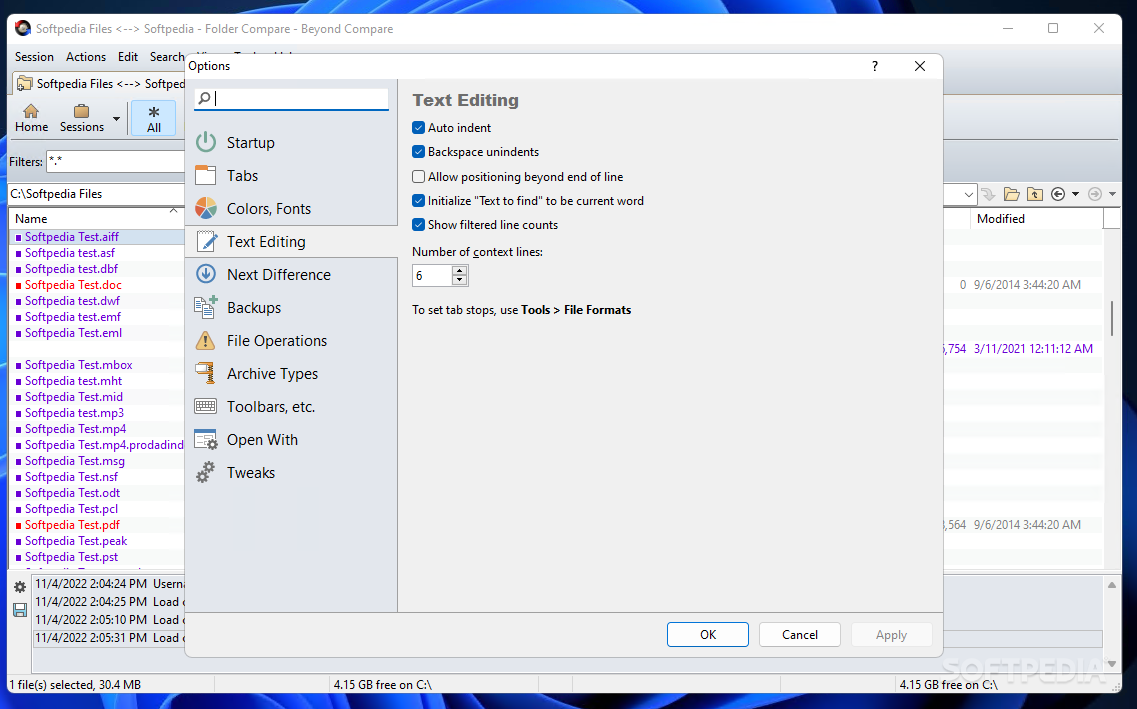
Task: Click the save log disk icon
Action: pyautogui.click(x=20, y=610)
